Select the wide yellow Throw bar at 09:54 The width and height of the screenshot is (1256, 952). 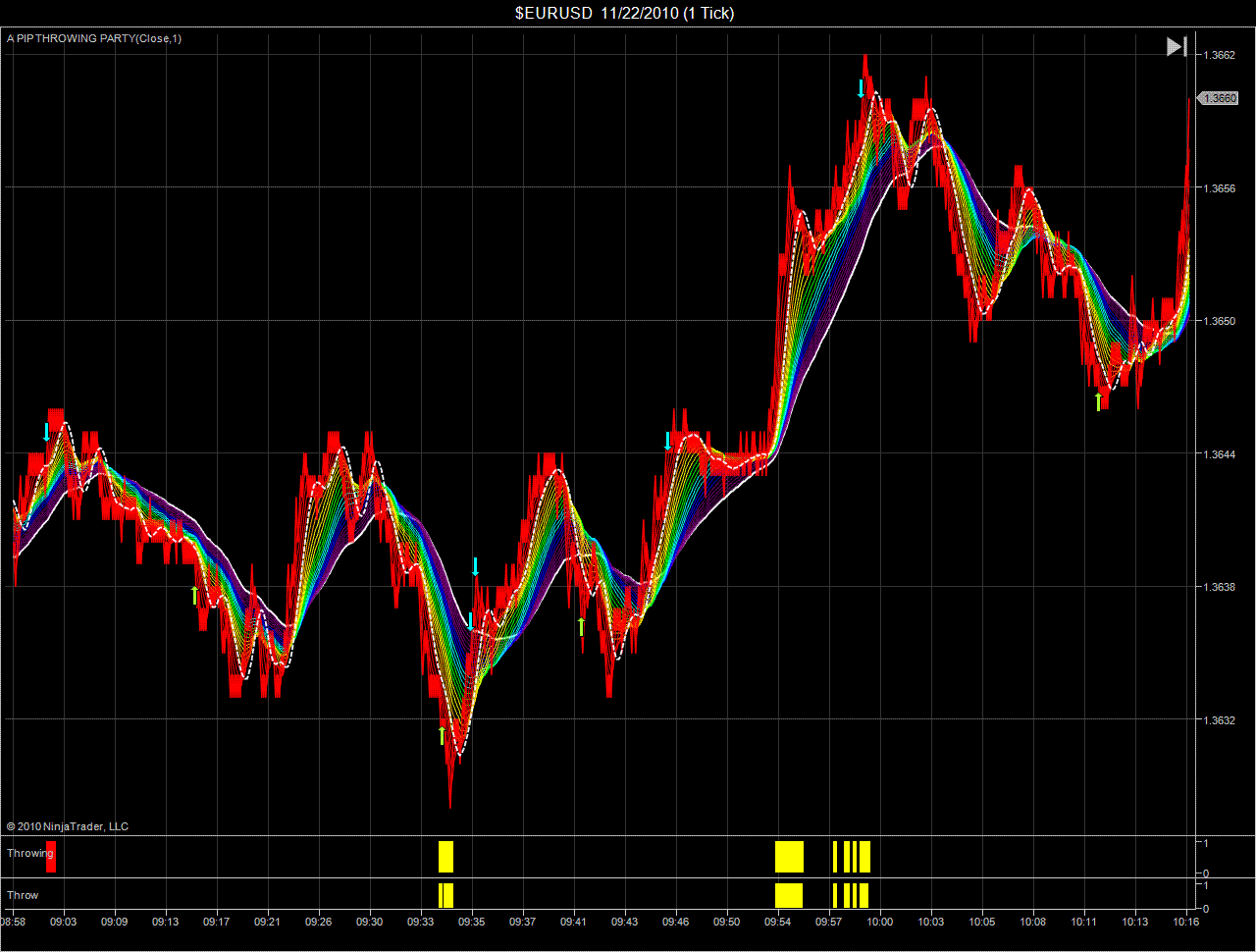[x=789, y=895]
